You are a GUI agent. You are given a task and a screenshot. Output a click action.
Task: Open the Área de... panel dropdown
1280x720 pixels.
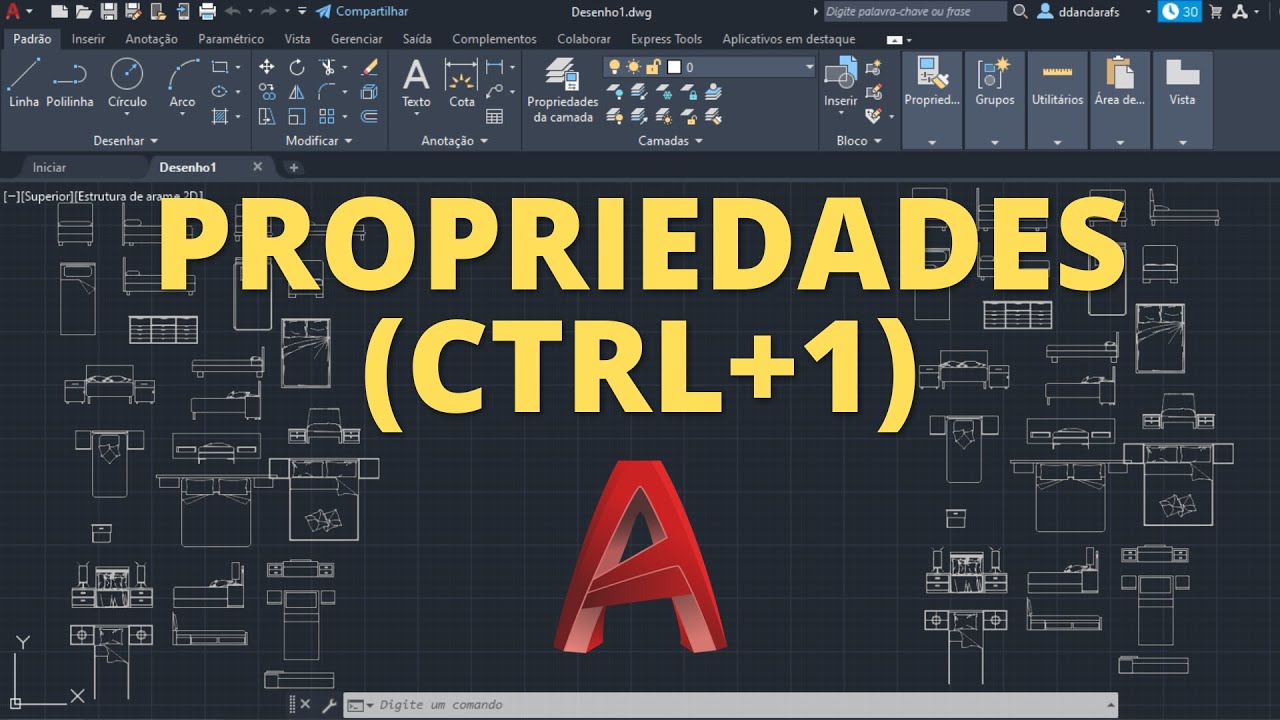pos(1120,142)
